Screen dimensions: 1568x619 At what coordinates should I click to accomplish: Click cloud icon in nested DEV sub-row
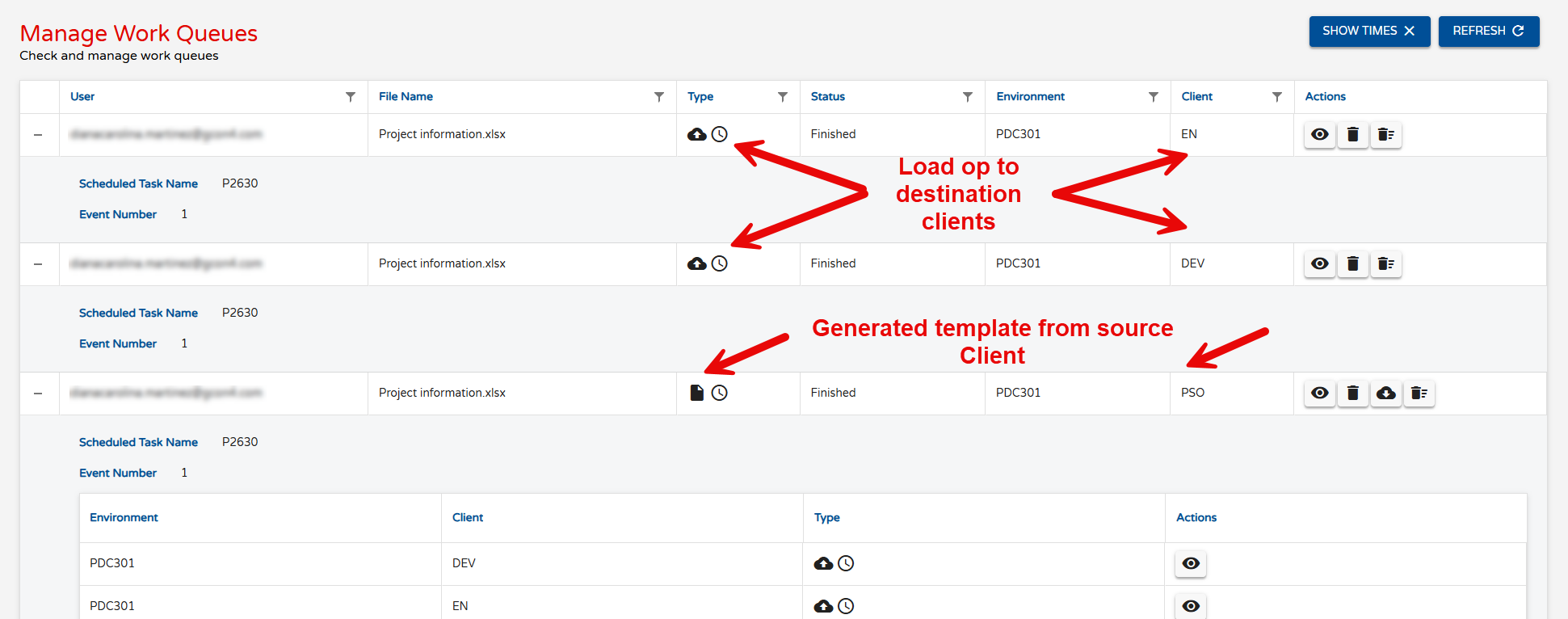[x=823, y=563]
